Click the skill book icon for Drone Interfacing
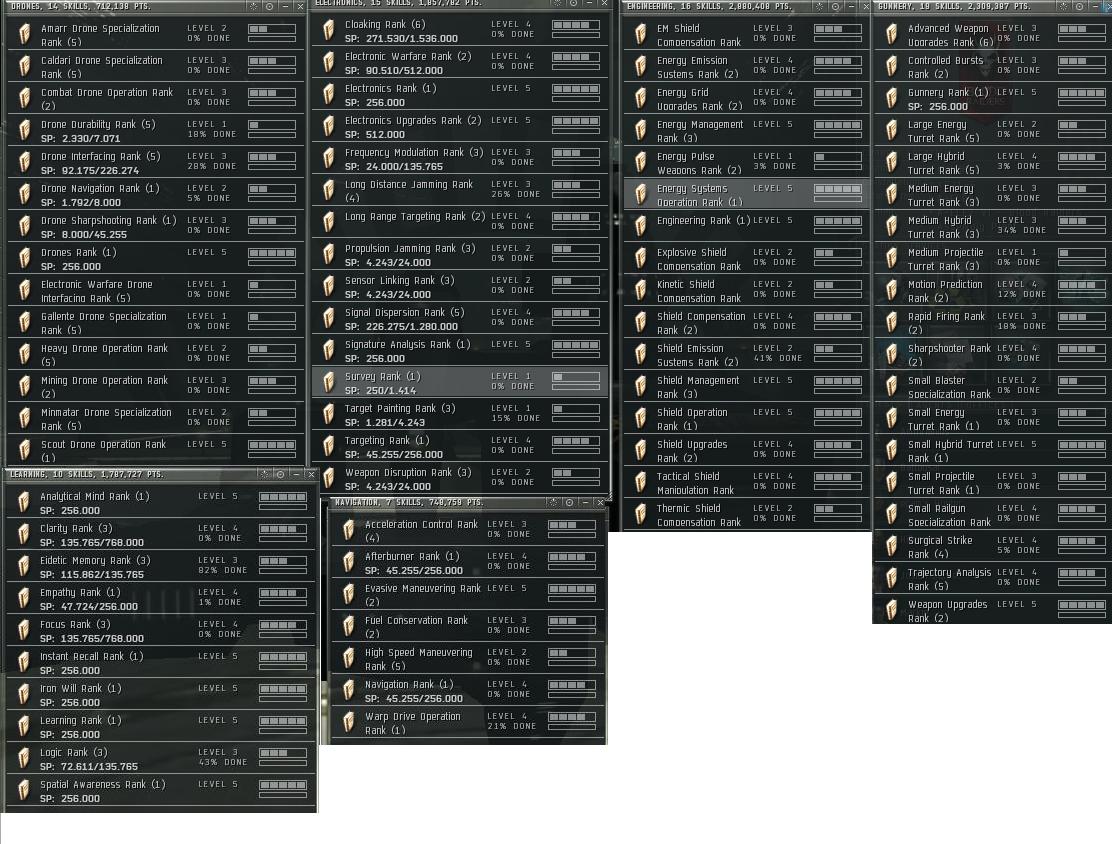This screenshot has height=844, width=1112. click(25, 162)
